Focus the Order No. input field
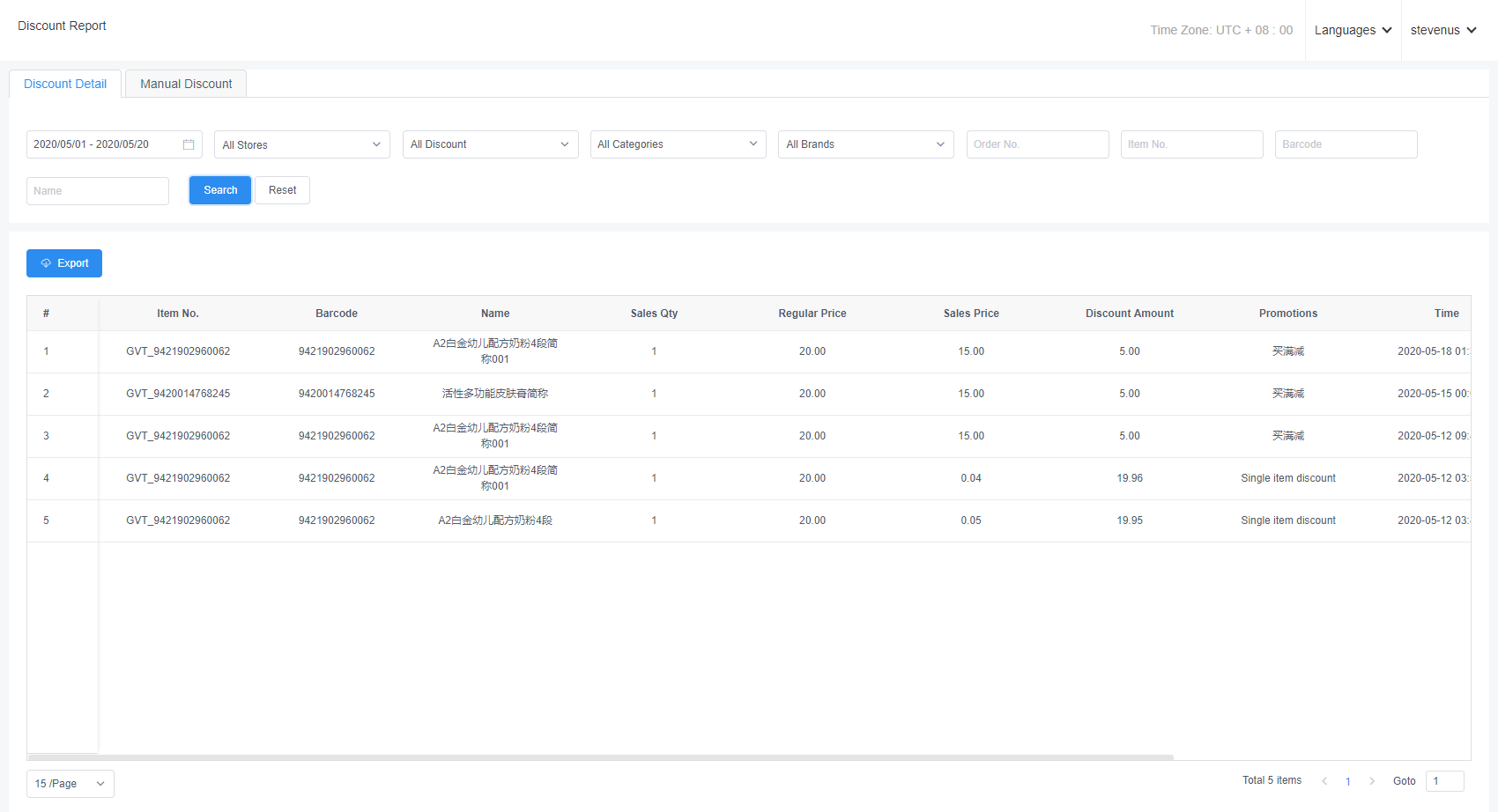Screen dimensions: 1498x812 pos(1037,144)
